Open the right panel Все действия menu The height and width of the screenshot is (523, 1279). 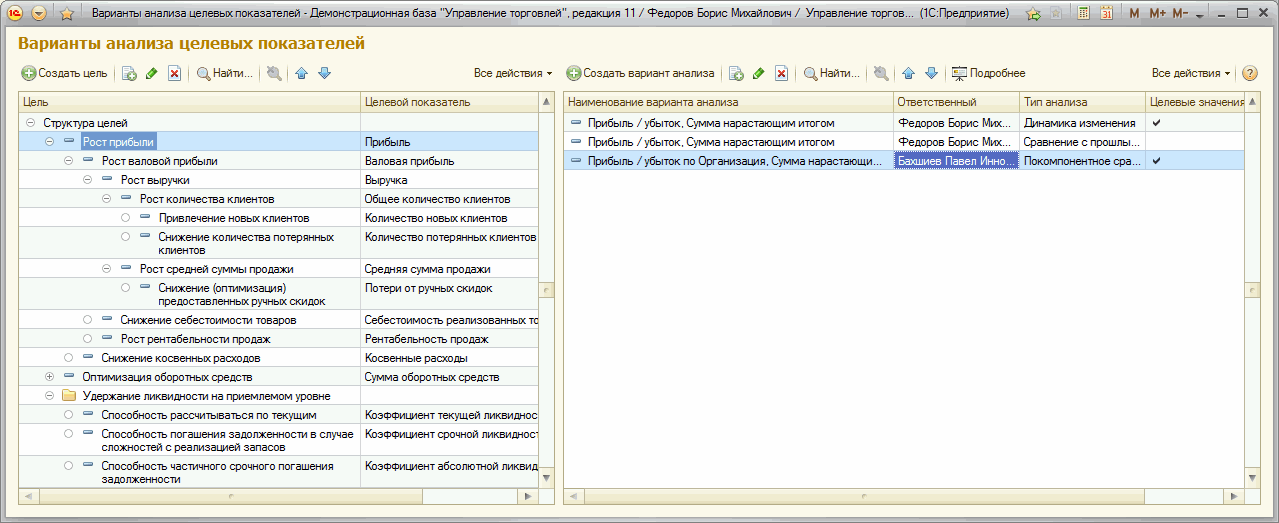(1191, 73)
